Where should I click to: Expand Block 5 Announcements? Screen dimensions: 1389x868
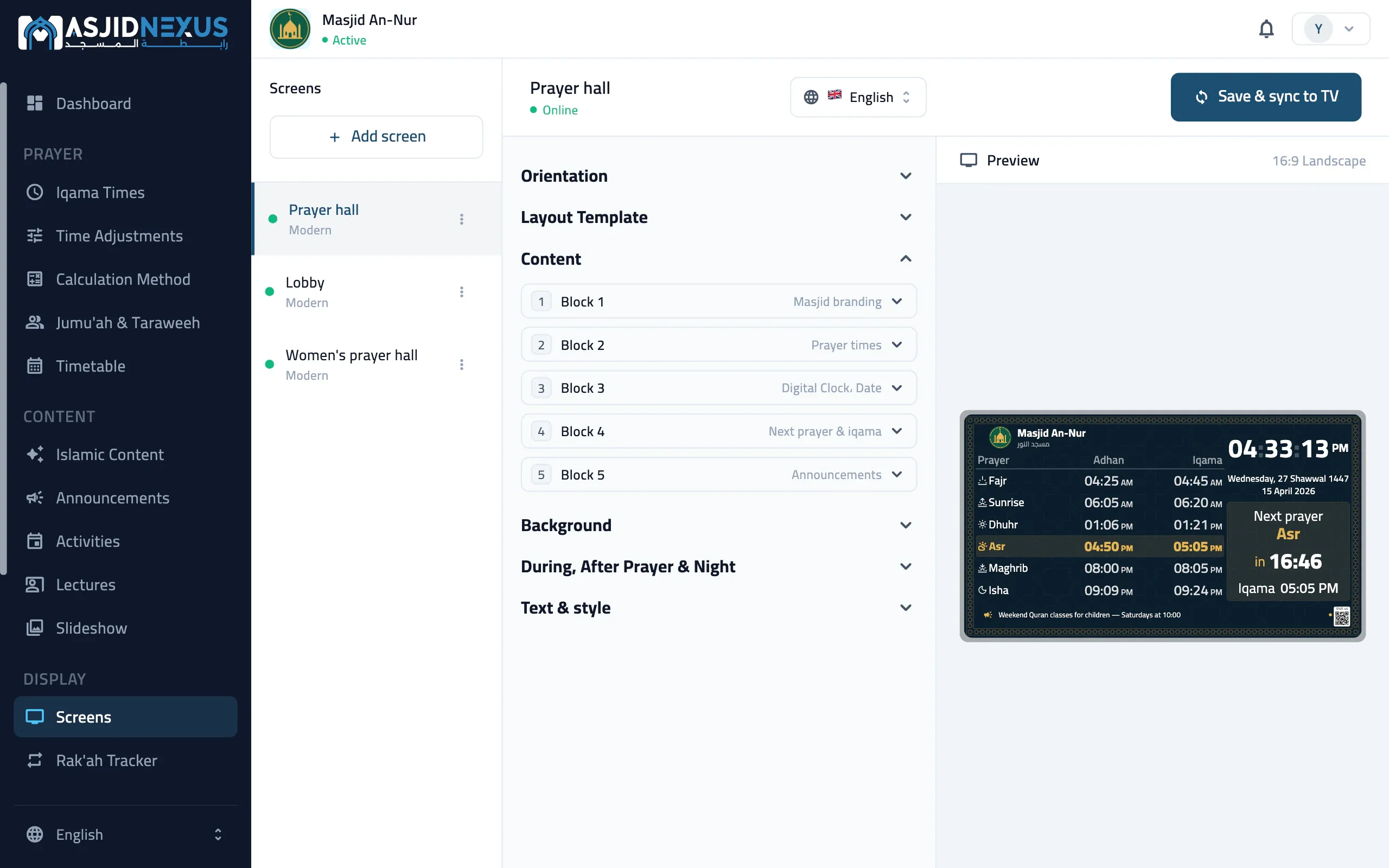point(718,475)
